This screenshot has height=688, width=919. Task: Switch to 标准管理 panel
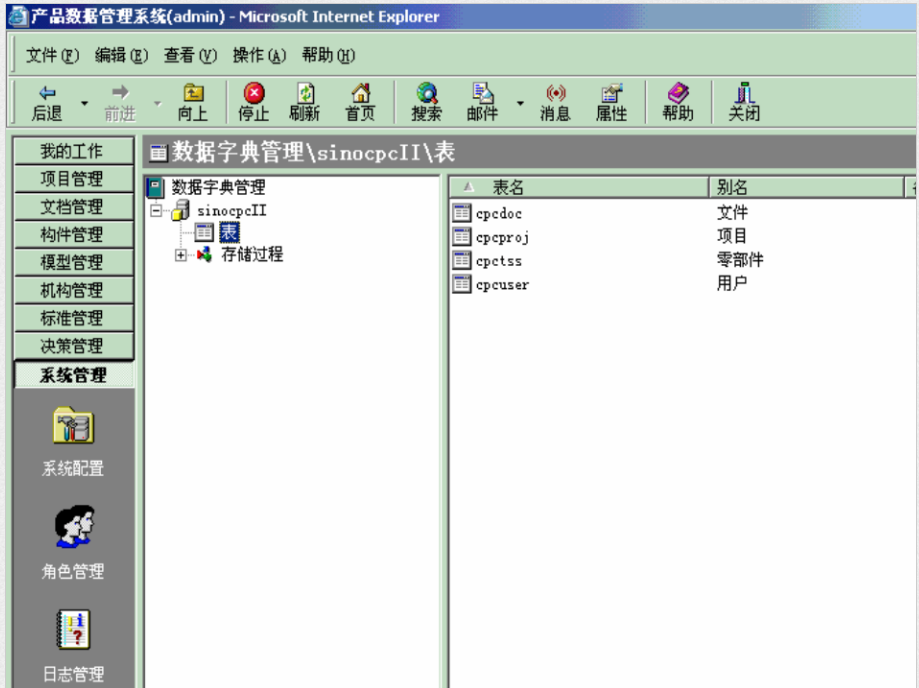point(74,318)
